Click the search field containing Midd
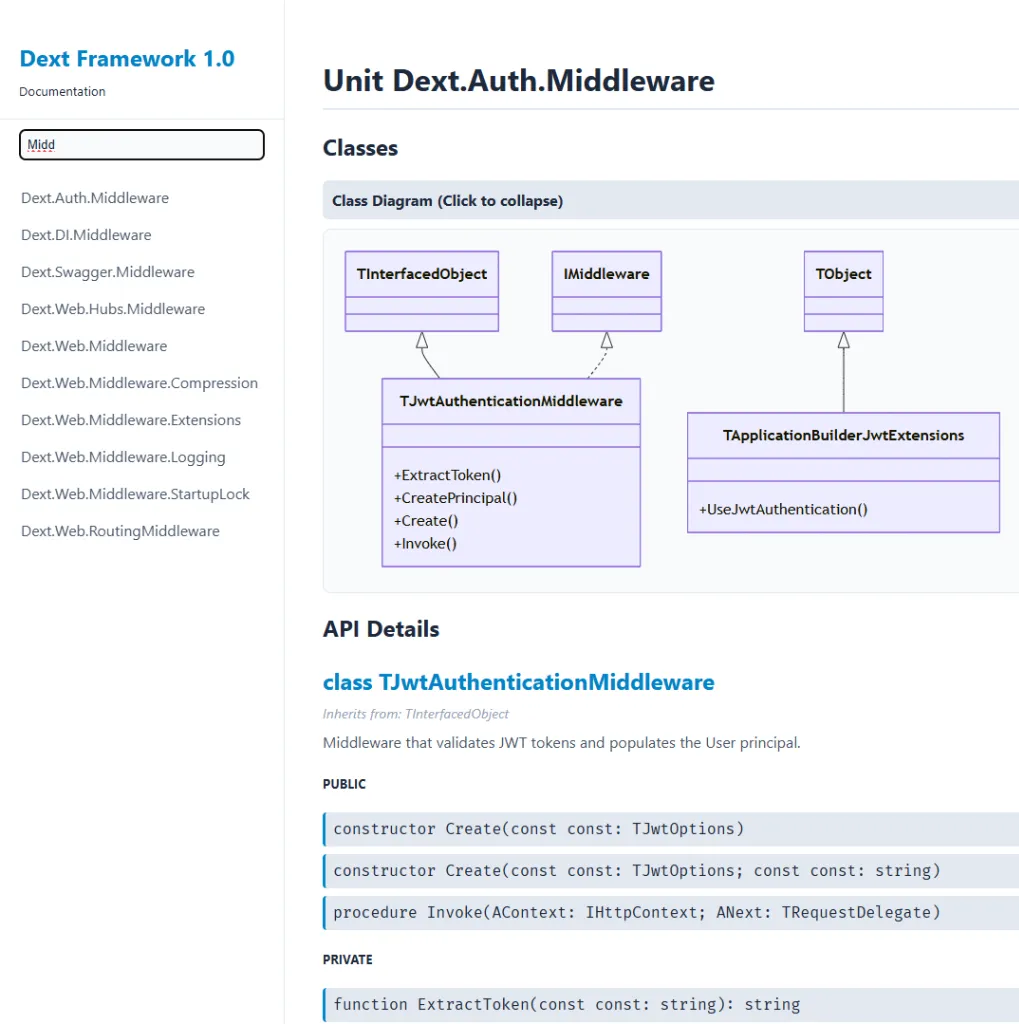1019x1024 pixels. click(x=141, y=145)
